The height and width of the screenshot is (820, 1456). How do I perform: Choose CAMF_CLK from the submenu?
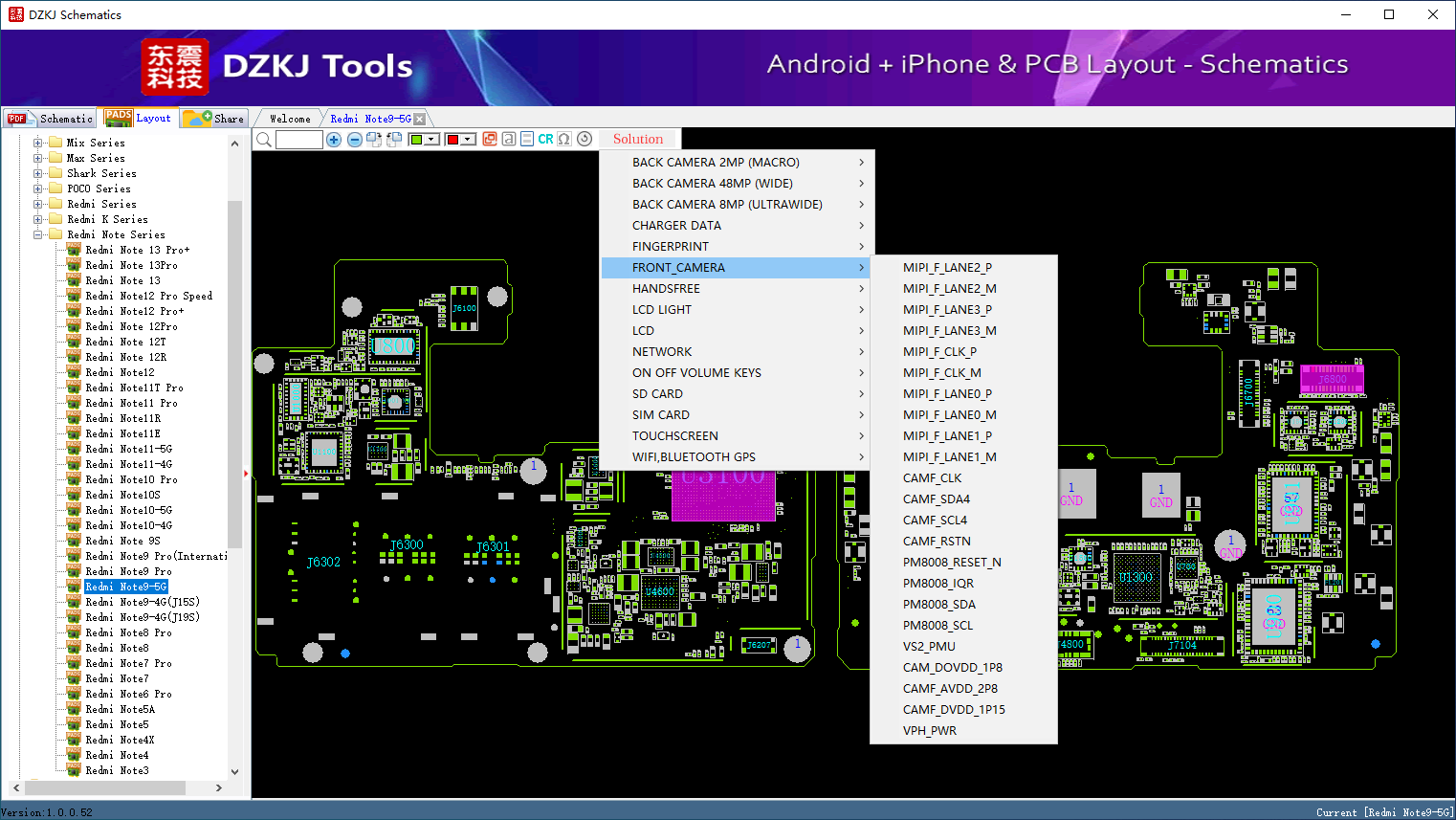(x=963, y=478)
